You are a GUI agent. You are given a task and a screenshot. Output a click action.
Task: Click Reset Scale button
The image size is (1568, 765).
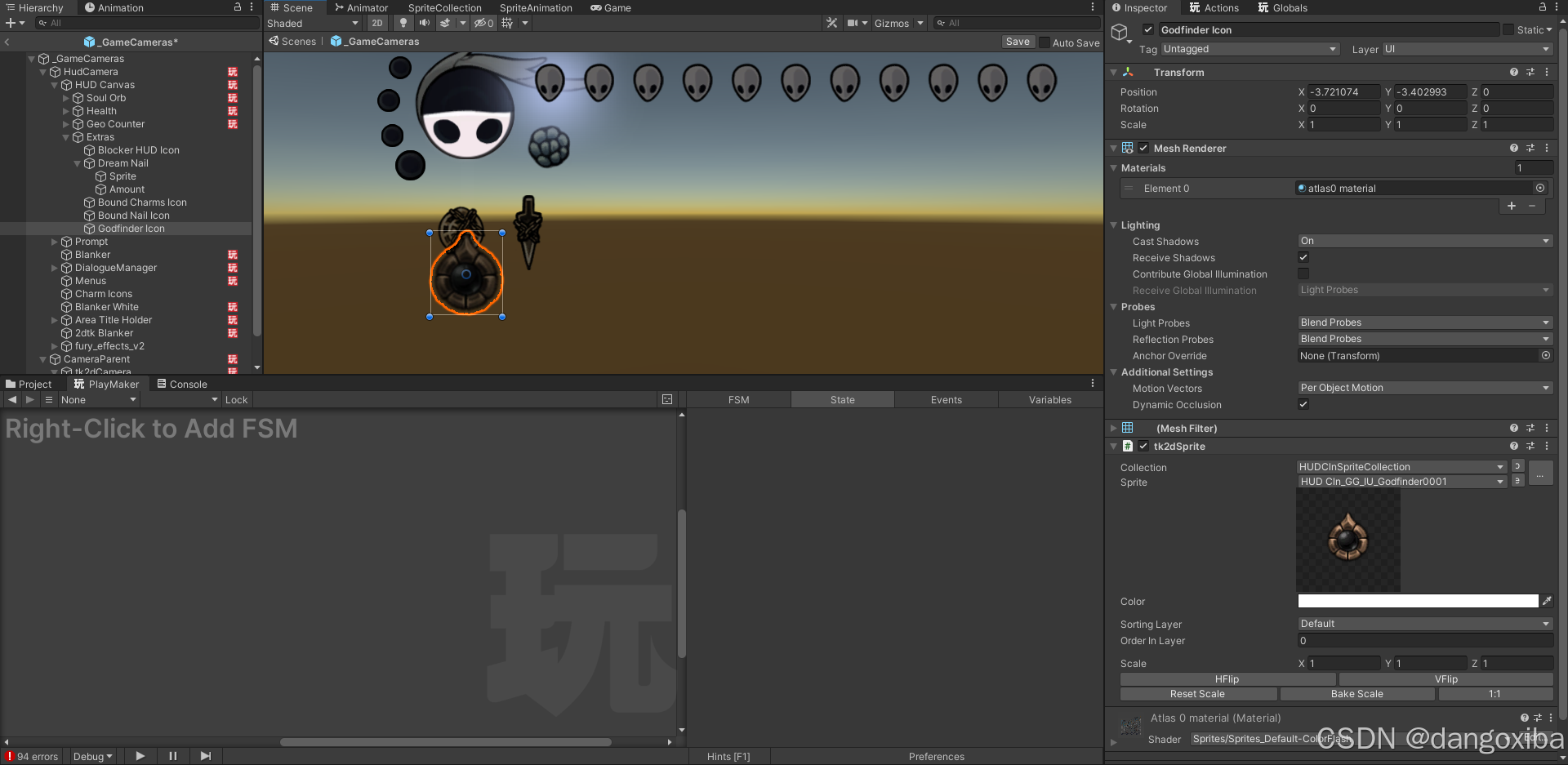click(1197, 694)
